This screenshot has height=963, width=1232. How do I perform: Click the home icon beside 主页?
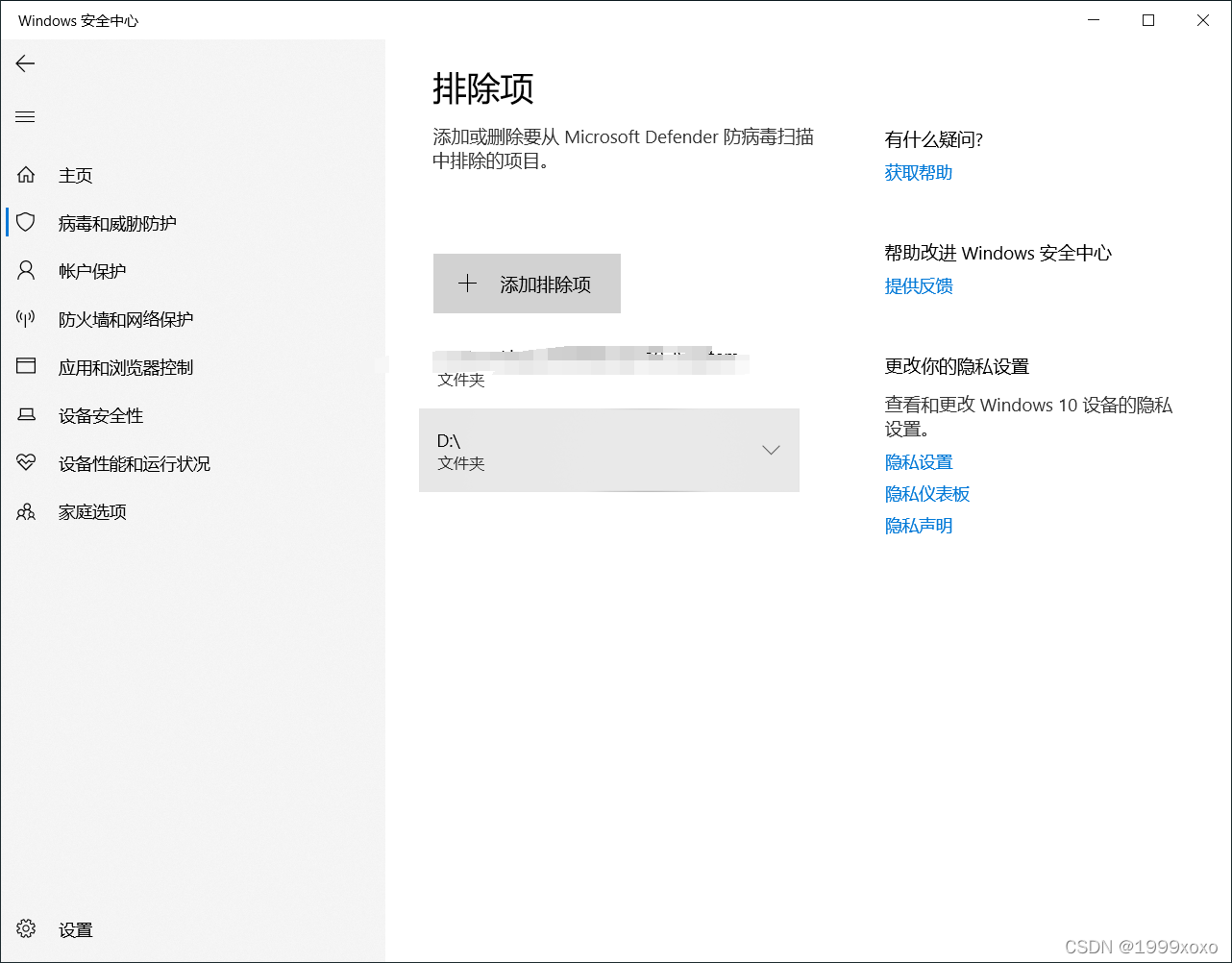tap(26, 175)
